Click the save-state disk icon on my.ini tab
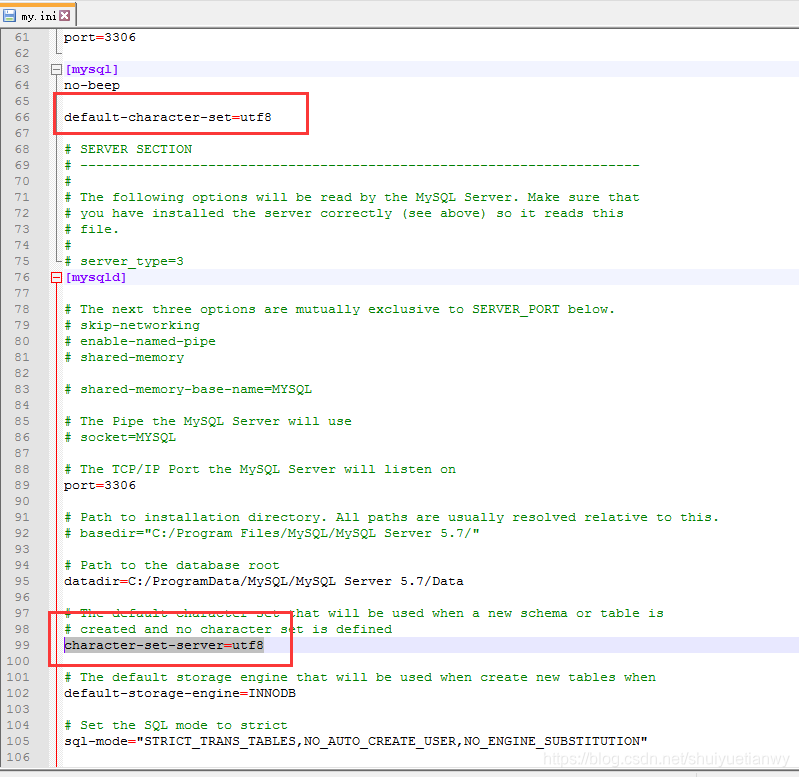This screenshot has height=777, width=799. click(9, 16)
